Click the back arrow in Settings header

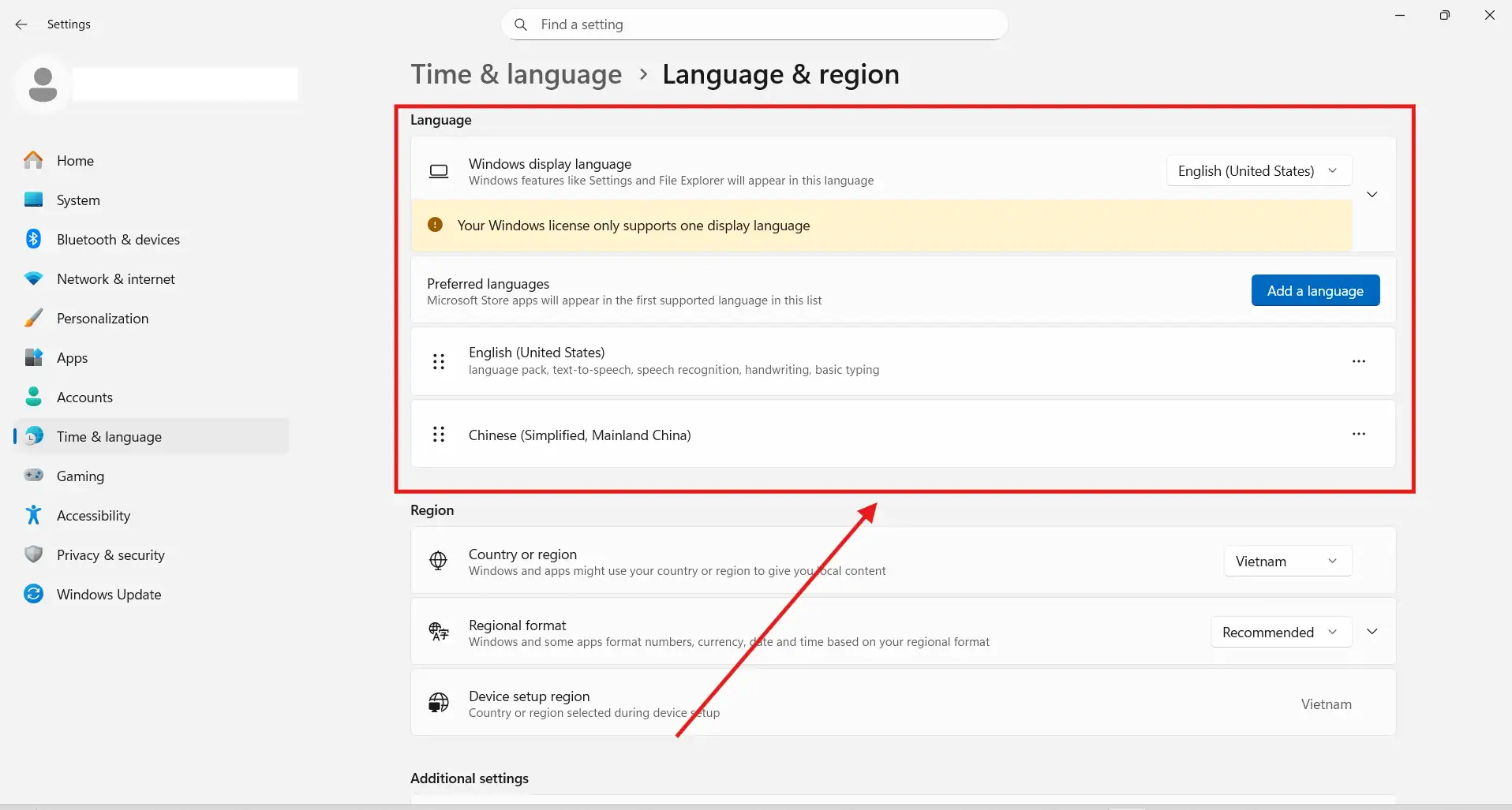[x=21, y=24]
